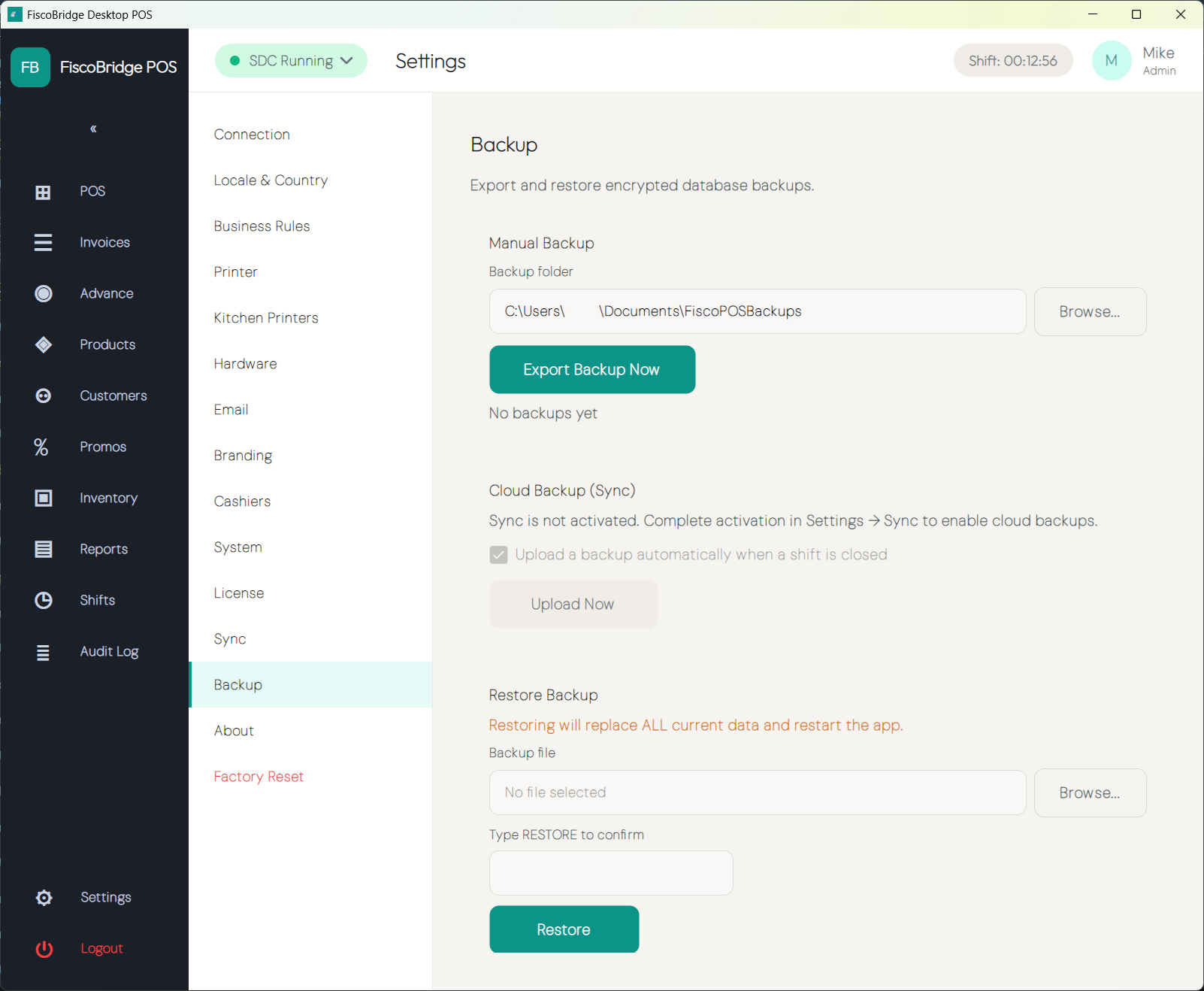Click the Audit Log lines icon
This screenshot has width=1204, height=991.
[x=43, y=652]
